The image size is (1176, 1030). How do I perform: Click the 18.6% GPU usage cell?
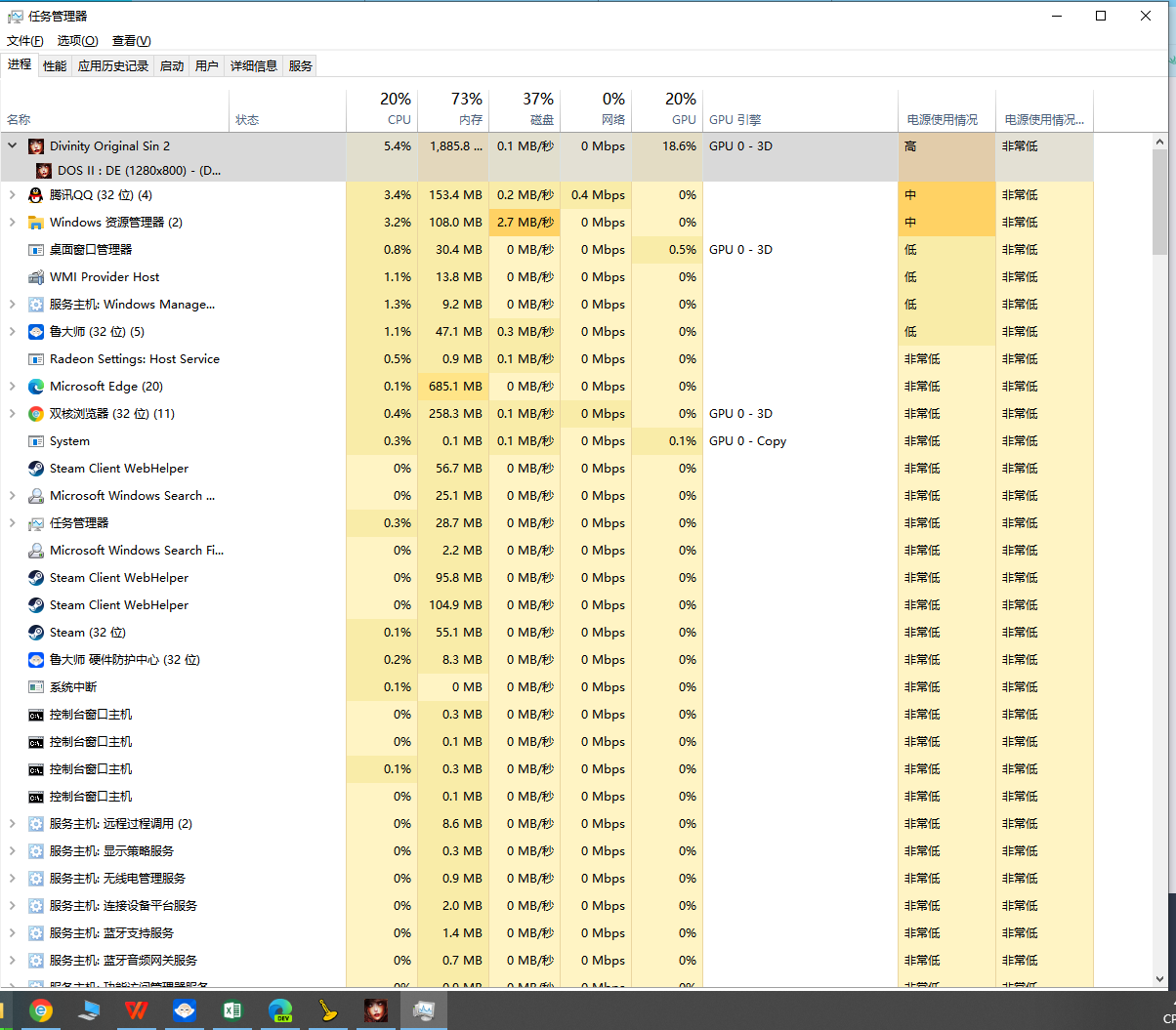[667, 146]
